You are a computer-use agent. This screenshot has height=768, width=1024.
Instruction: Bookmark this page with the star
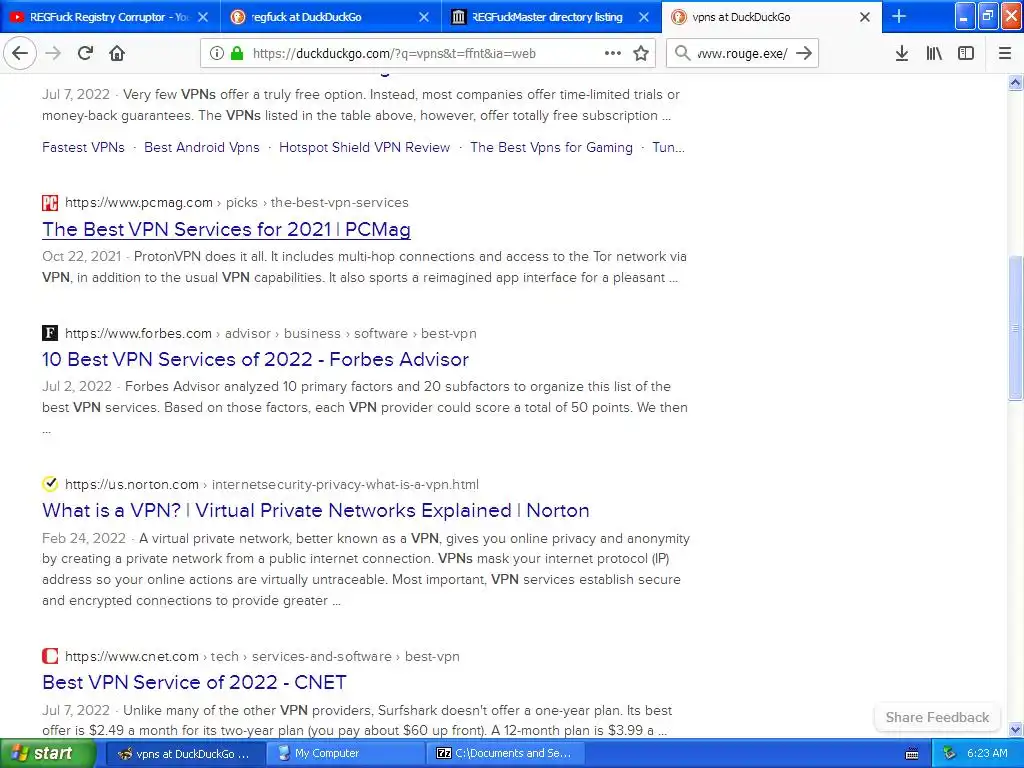pos(641,54)
